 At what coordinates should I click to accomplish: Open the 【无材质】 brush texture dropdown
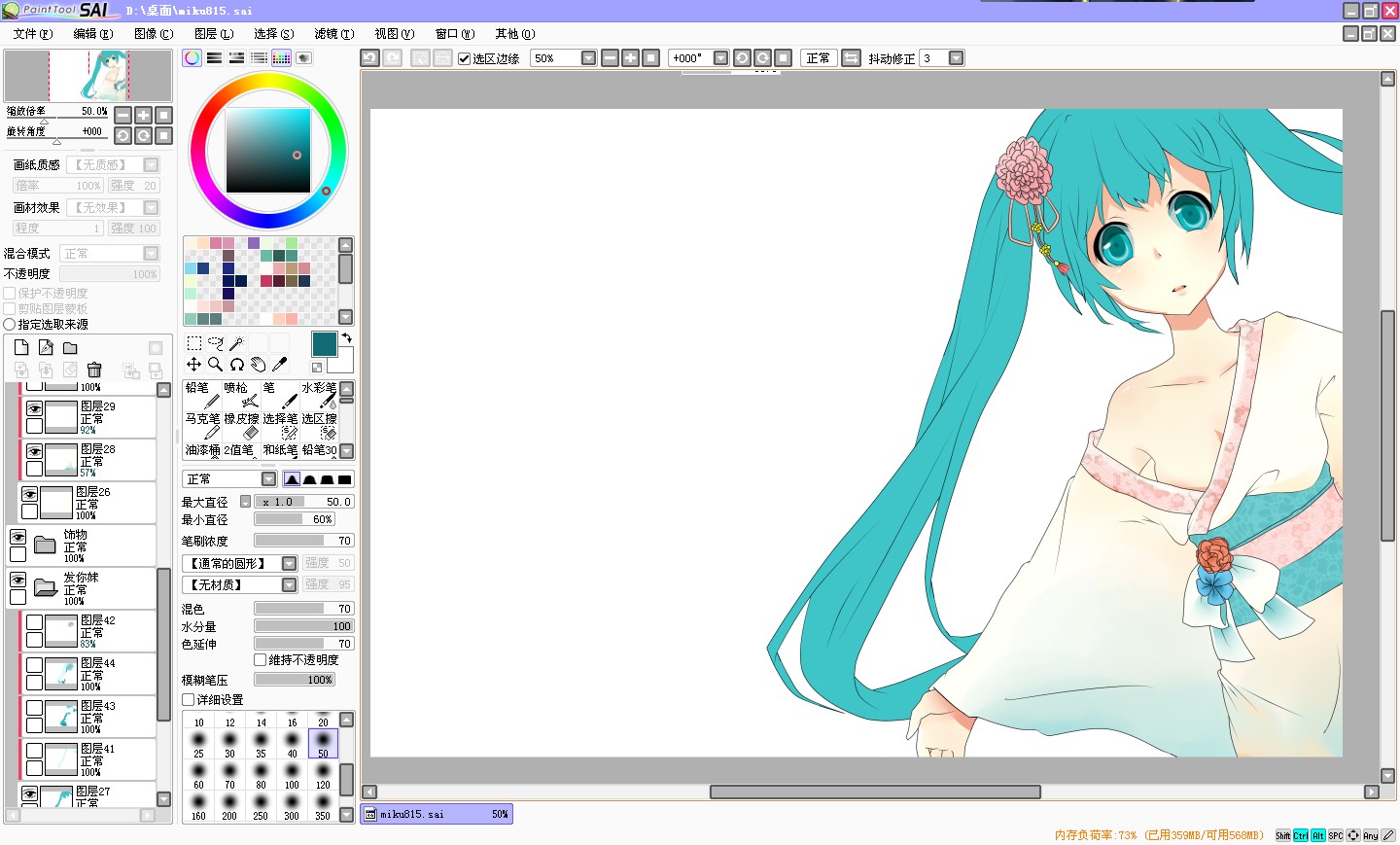pyautogui.click(x=289, y=584)
